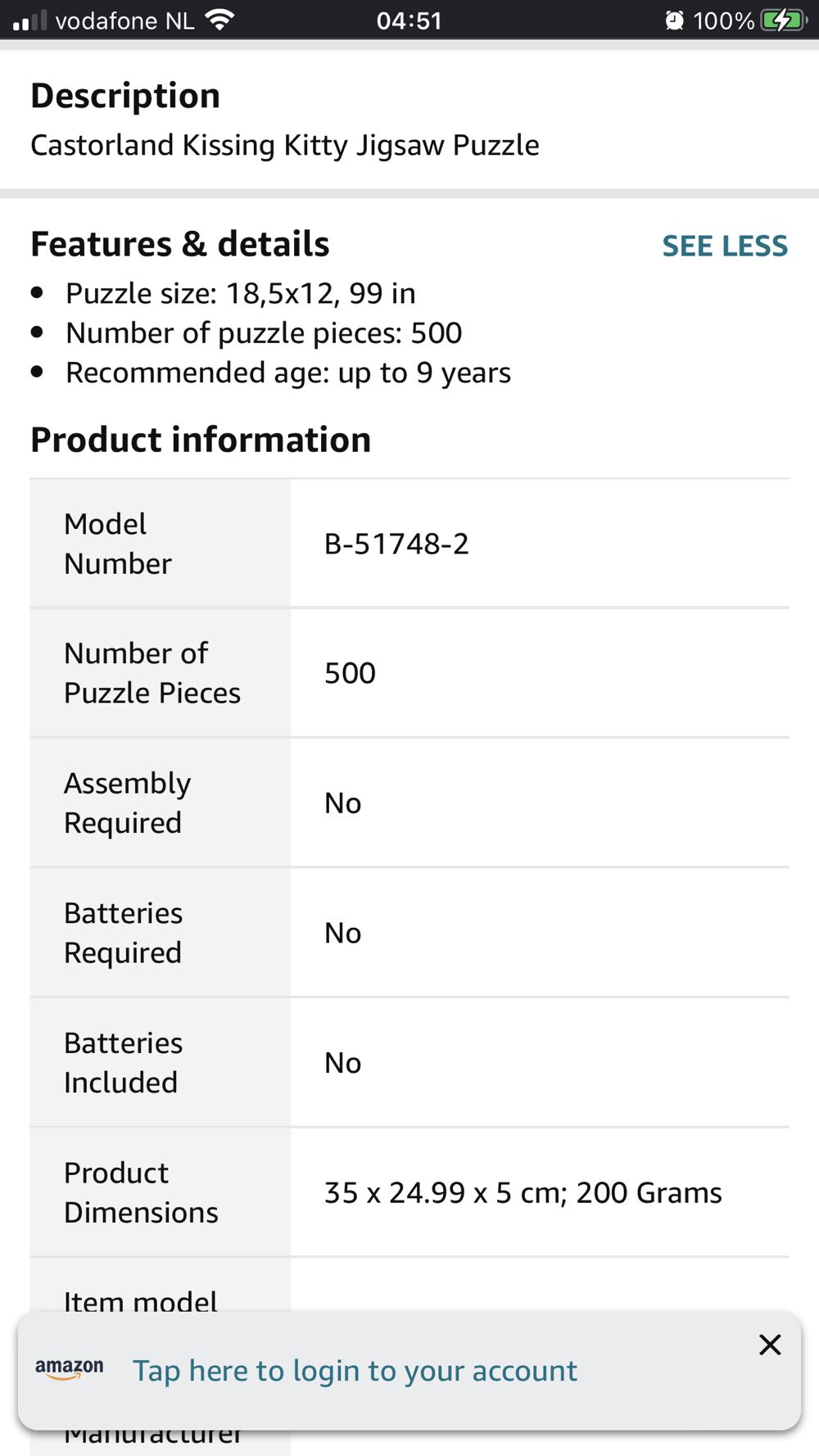819x1456 pixels.
Task: Tap the Recommended age bullet point
Action: point(288,373)
